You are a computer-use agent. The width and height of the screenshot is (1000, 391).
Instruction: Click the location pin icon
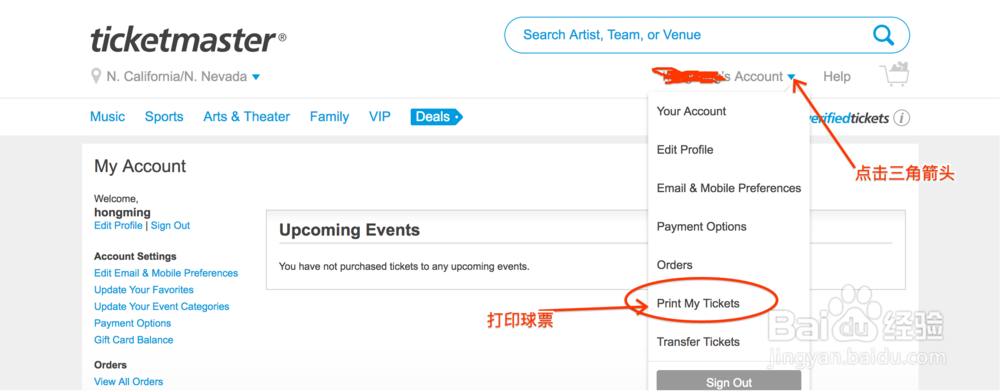pos(96,77)
